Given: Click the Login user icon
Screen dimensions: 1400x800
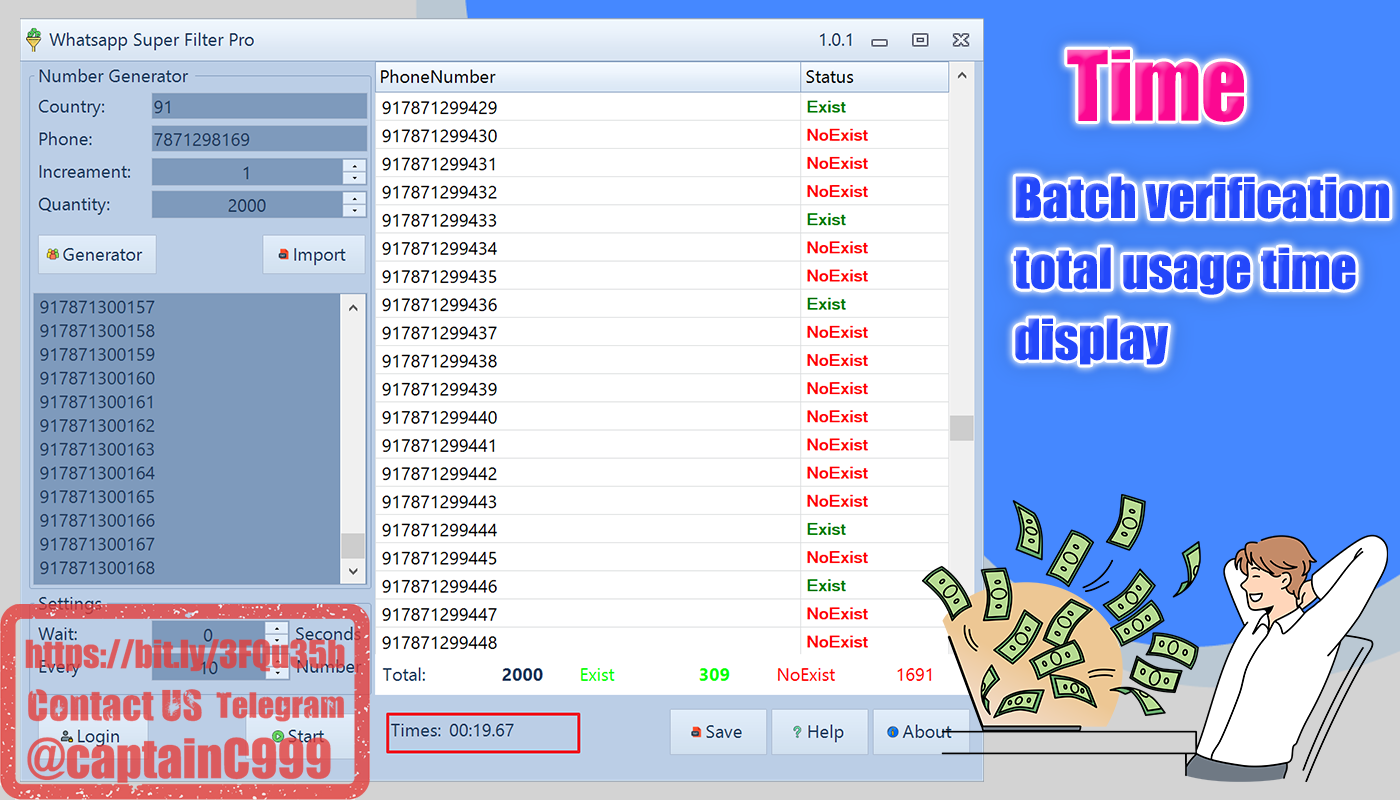Looking at the screenshot, I should click(66, 736).
